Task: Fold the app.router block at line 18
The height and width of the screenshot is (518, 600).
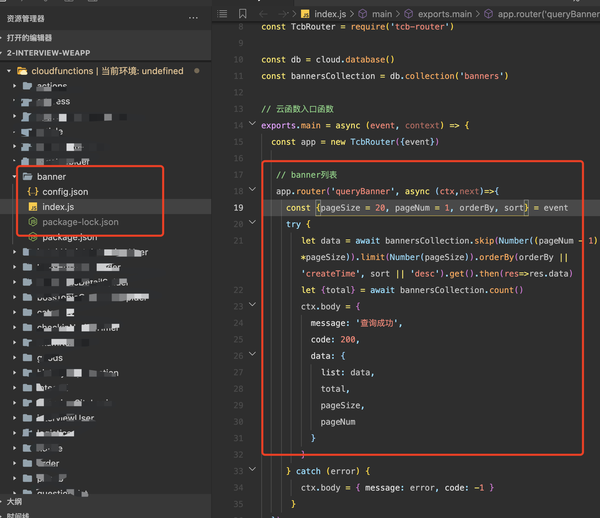Action: [252, 189]
